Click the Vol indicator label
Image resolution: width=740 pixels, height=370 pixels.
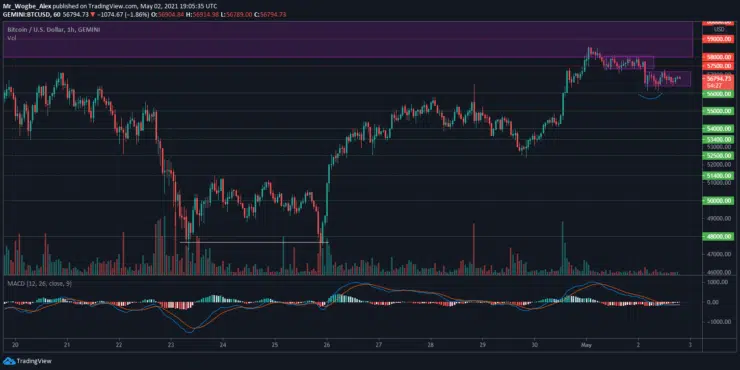click(x=11, y=38)
